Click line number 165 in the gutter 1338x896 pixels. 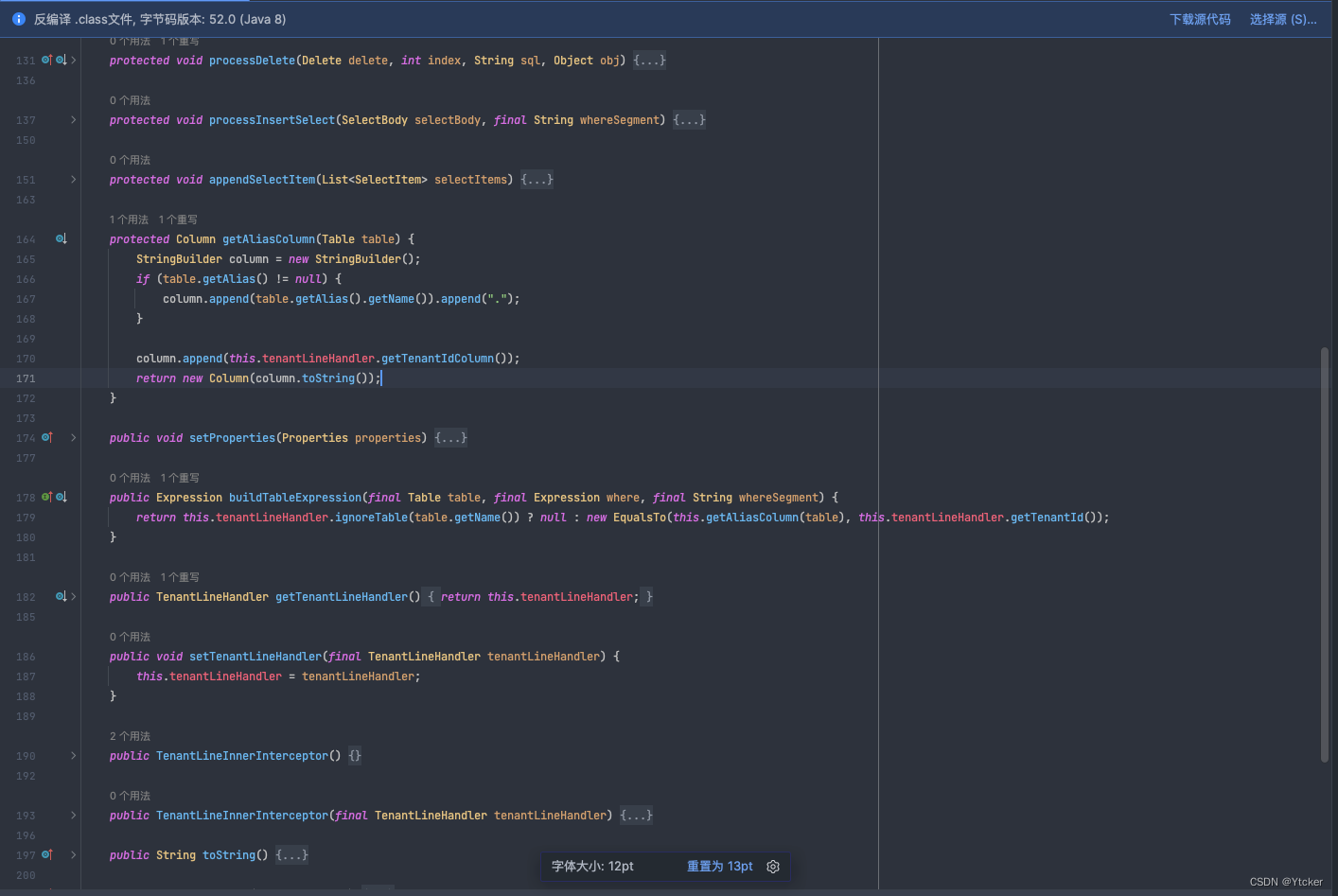[x=26, y=259]
